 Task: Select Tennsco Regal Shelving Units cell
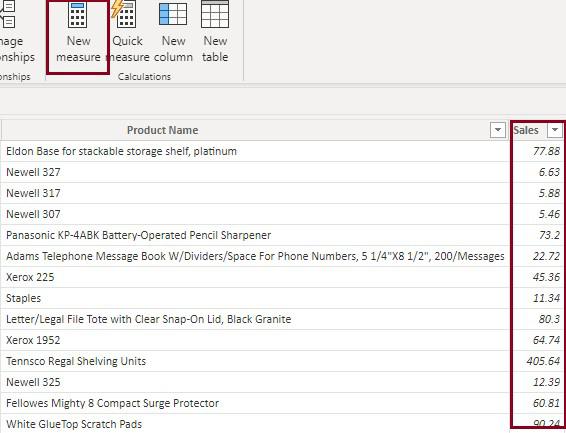254,361
